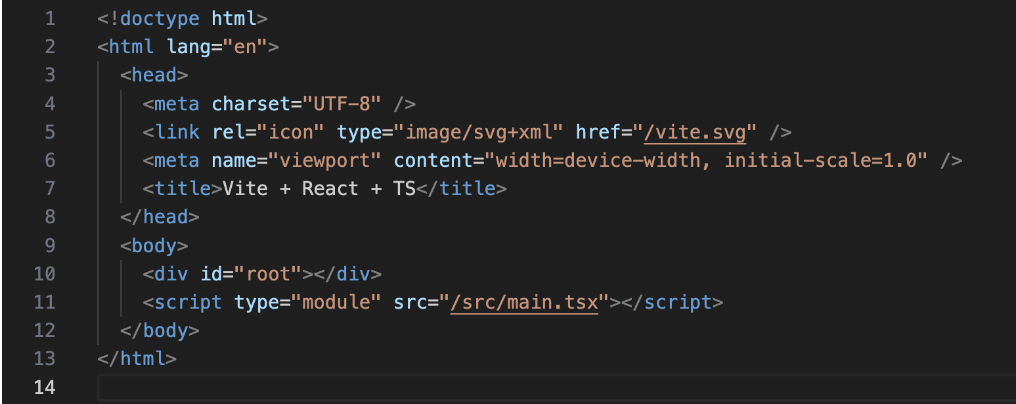1016x404 pixels.
Task: Click line number 7 in the gutter
Action: tap(49, 189)
